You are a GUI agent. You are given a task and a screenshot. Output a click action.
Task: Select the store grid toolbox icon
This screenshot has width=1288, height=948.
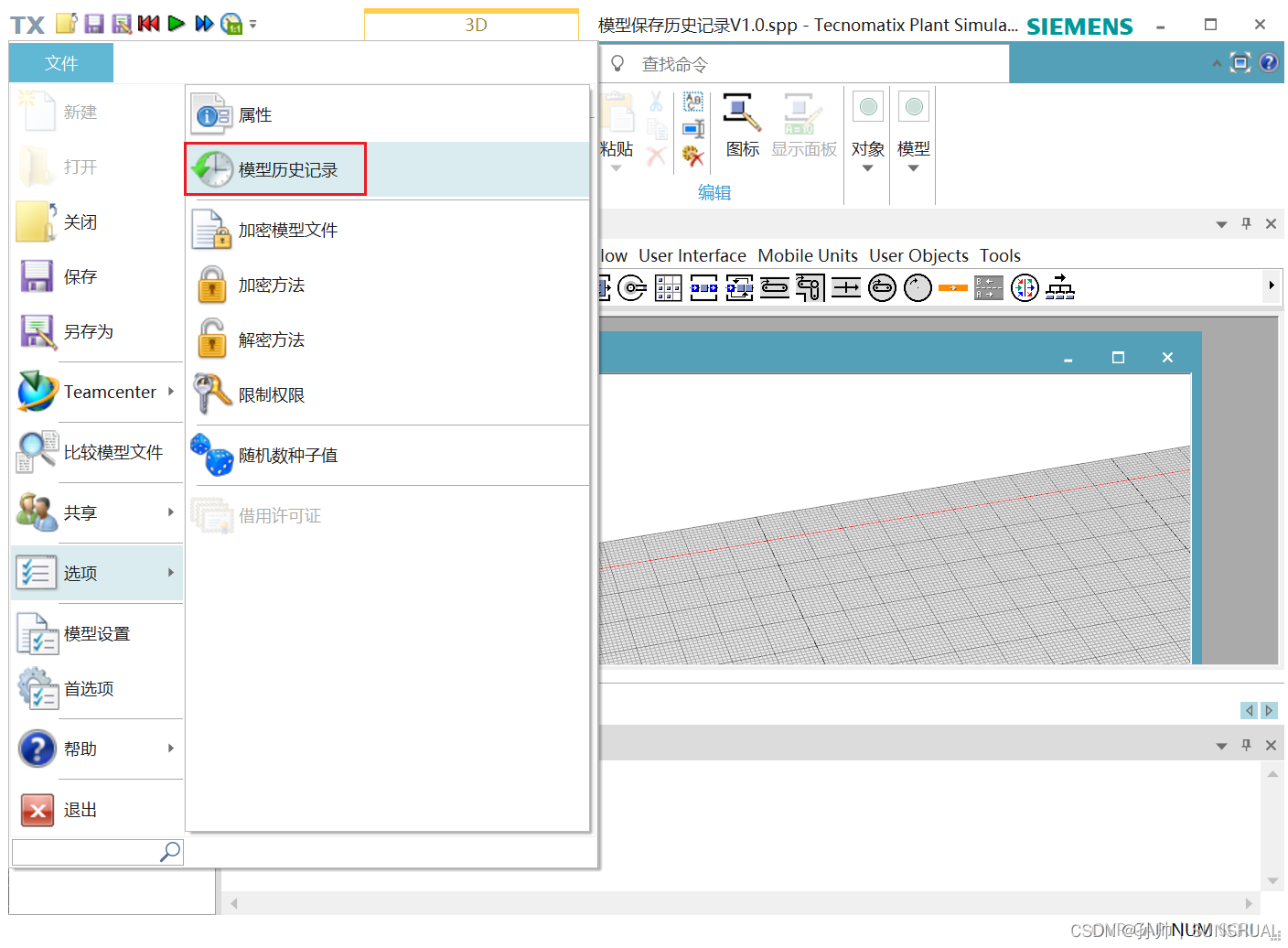coord(668,288)
